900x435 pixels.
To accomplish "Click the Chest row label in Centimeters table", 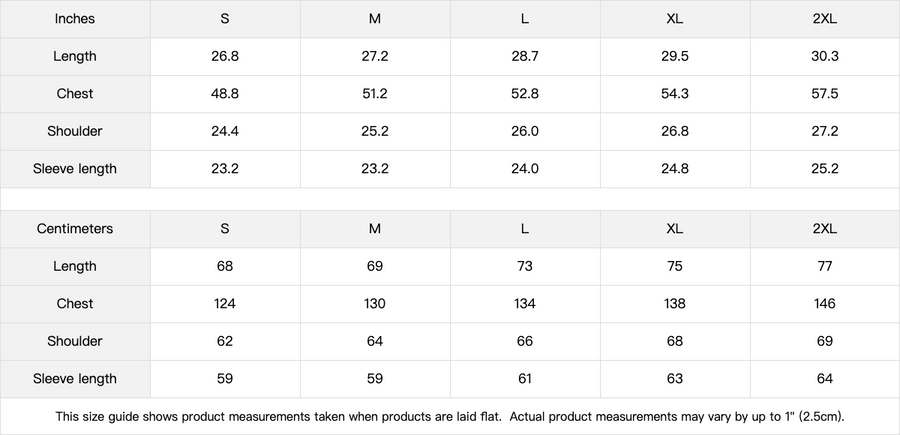I will pos(75,304).
